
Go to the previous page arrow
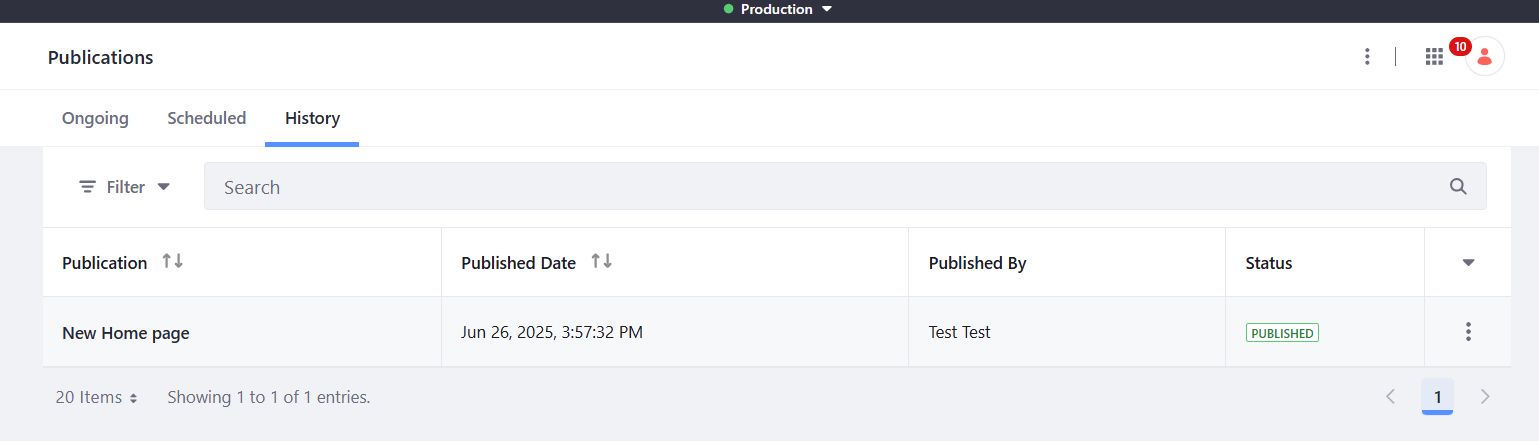[x=1390, y=397]
